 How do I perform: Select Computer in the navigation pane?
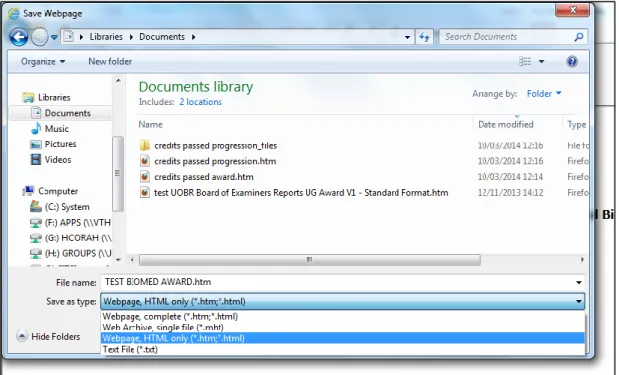58,191
